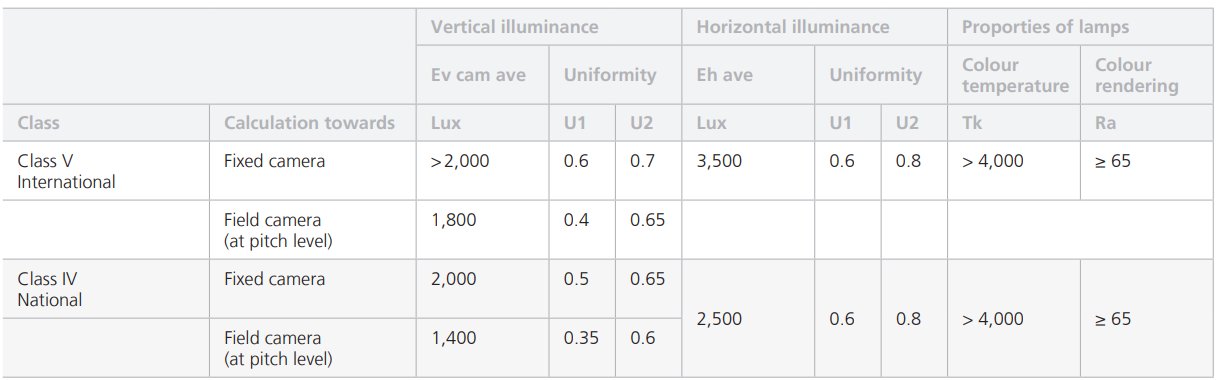Click the Vertical illuminance header
1220x380 pixels.
514,27
